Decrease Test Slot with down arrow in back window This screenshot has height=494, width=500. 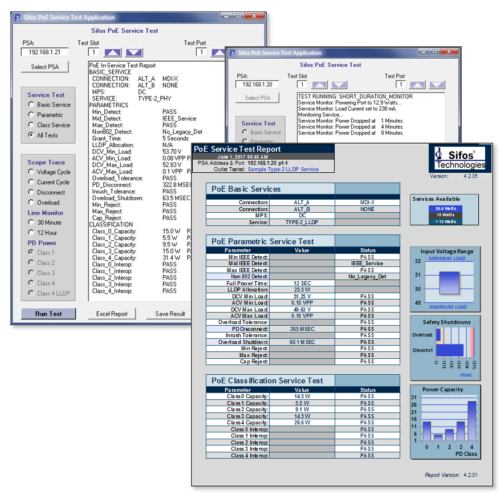tap(134, 52)
